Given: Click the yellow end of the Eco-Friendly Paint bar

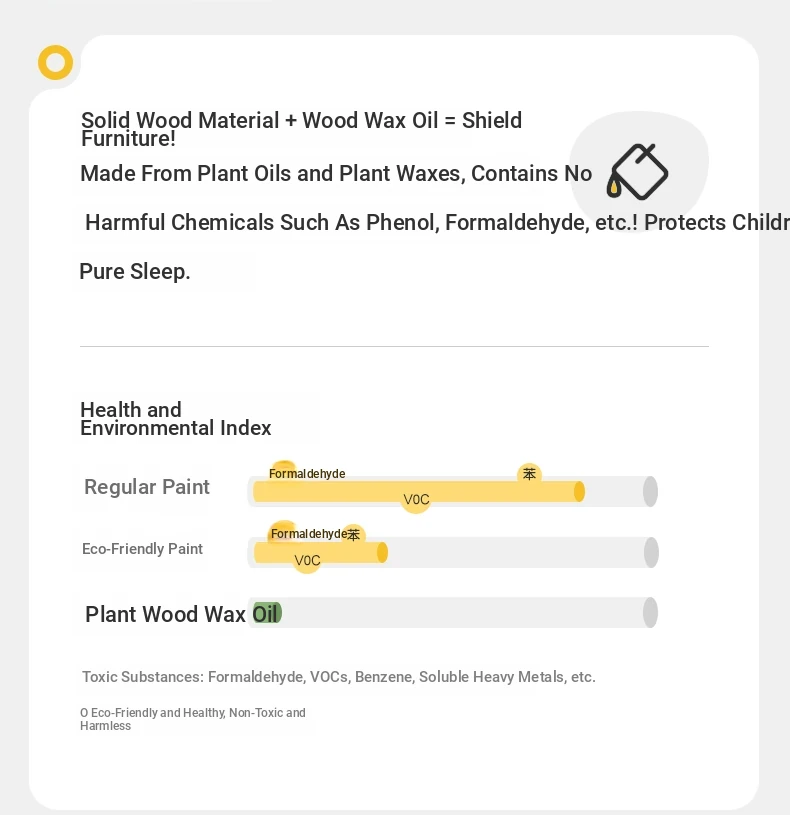Looking at the screenshot, I should (x=382, y=552).
